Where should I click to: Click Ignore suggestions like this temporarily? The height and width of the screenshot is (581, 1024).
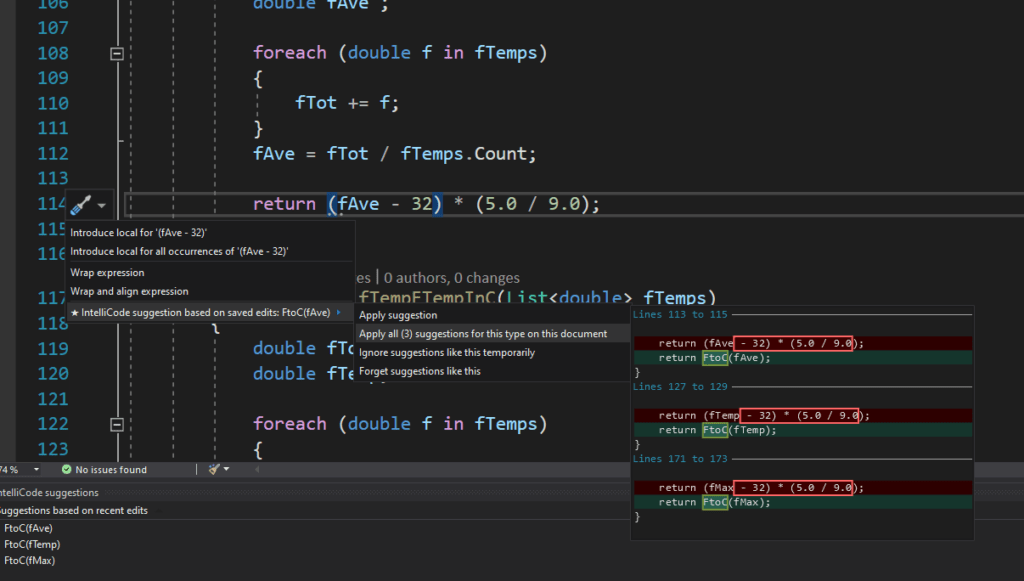[x=447, y=351]
